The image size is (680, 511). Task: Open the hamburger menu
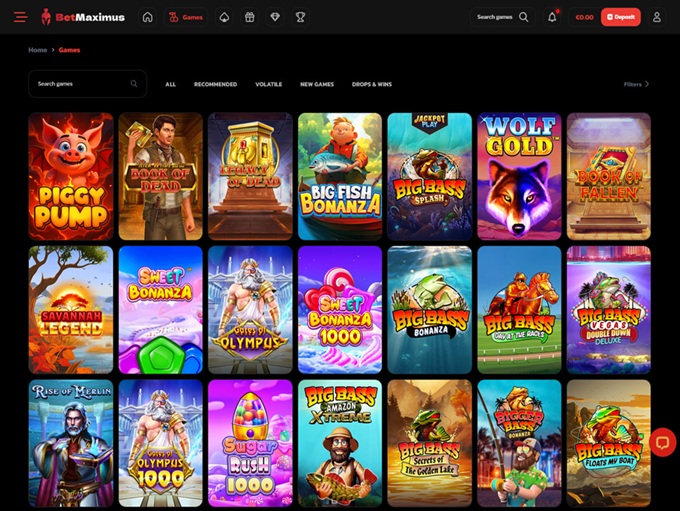tap(20, 17)
